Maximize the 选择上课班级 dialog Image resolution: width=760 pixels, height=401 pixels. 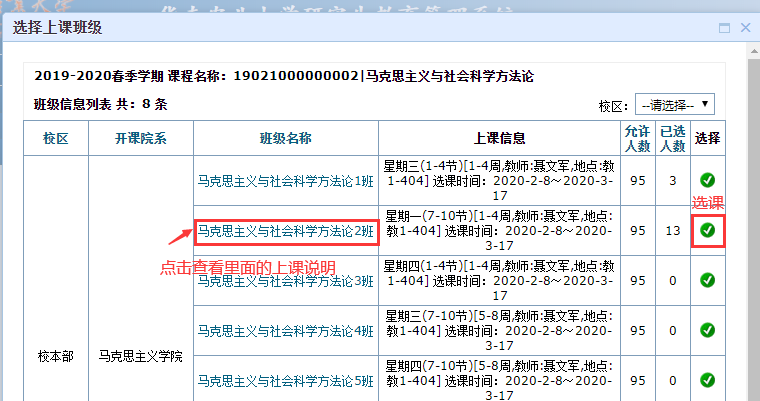722,27
